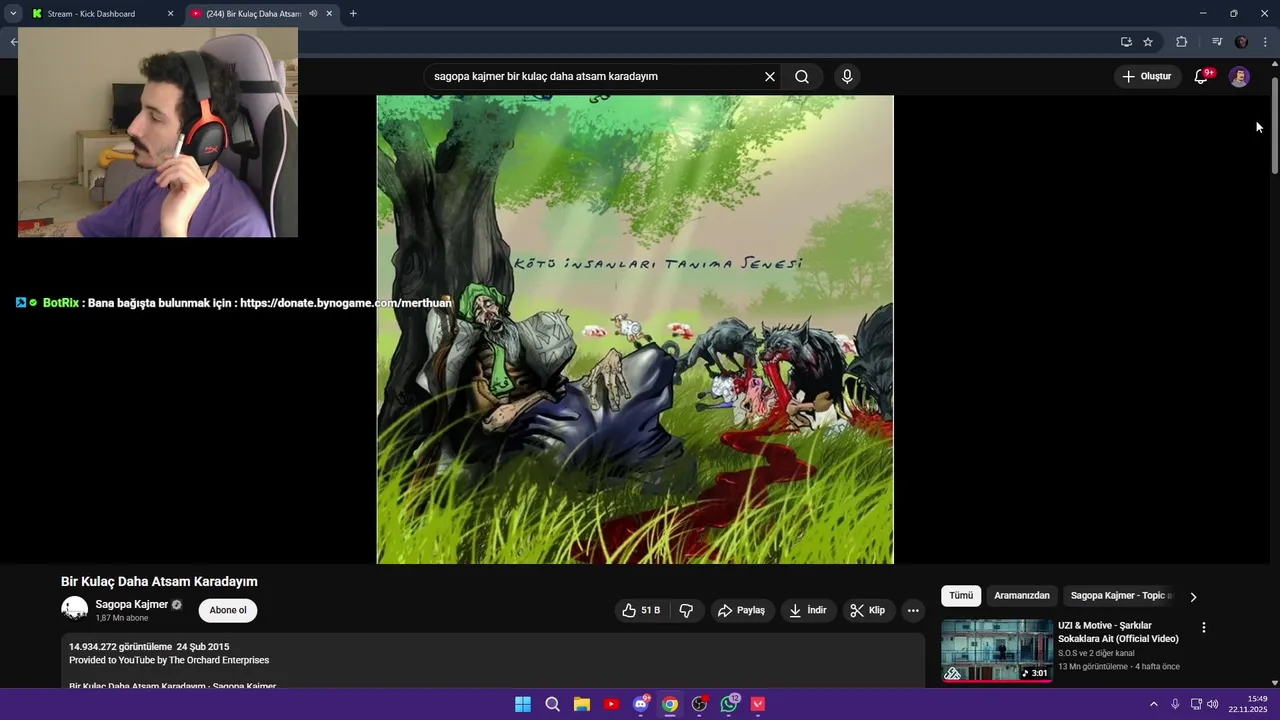Open Chrome media controls icon

pyautogui.click(x=1217, y=42)
